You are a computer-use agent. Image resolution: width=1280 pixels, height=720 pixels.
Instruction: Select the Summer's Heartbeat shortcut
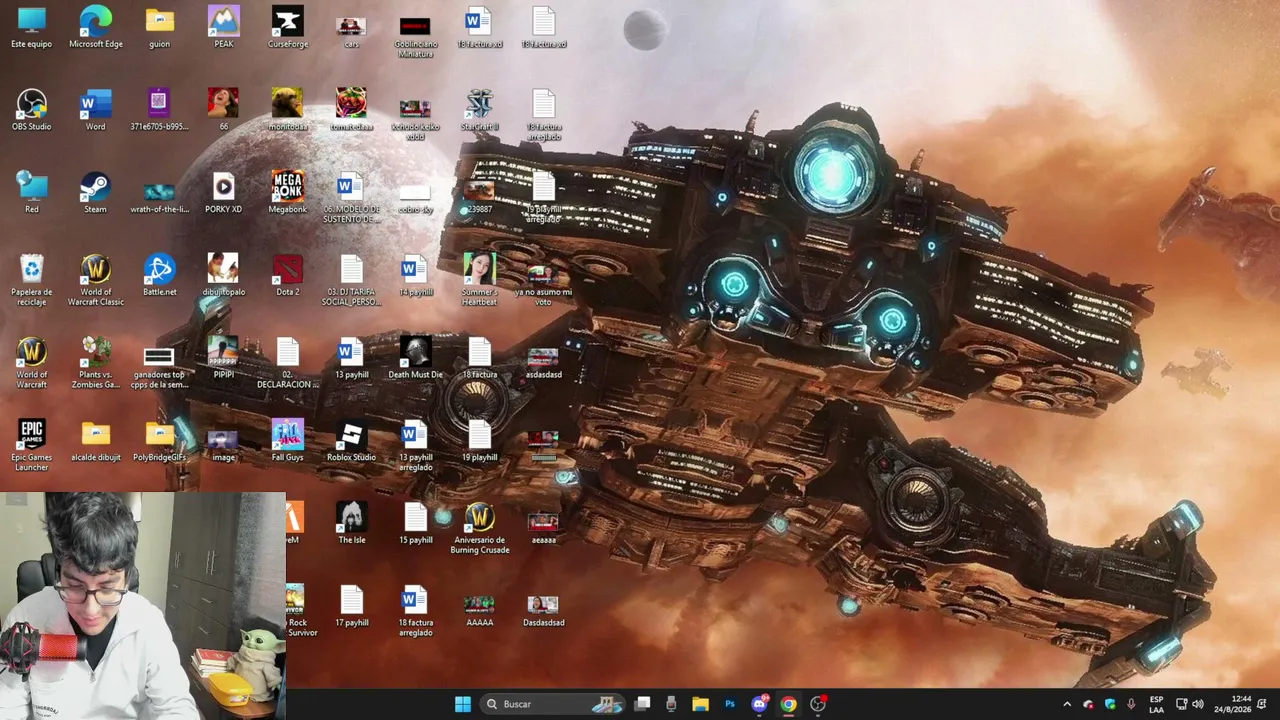(479, 280)
